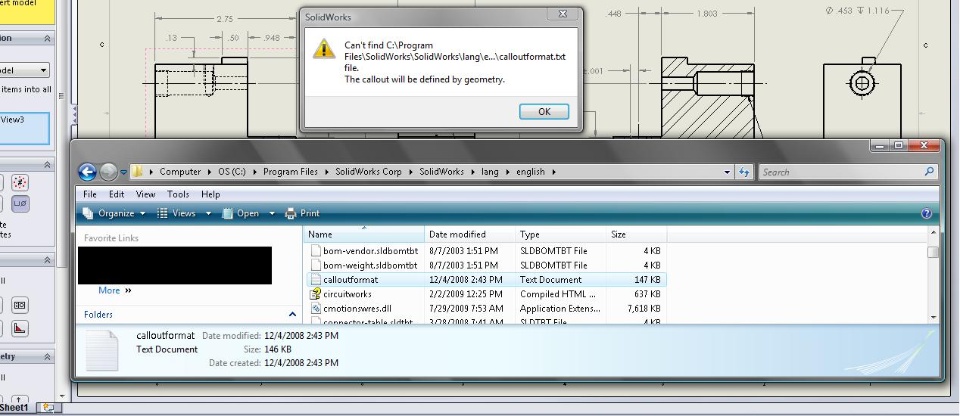Image resolution: width=960 pixels, height=416 pixels.
Task: Select file bom-weight.sldbomtbt
Action: tap(370, 265)
